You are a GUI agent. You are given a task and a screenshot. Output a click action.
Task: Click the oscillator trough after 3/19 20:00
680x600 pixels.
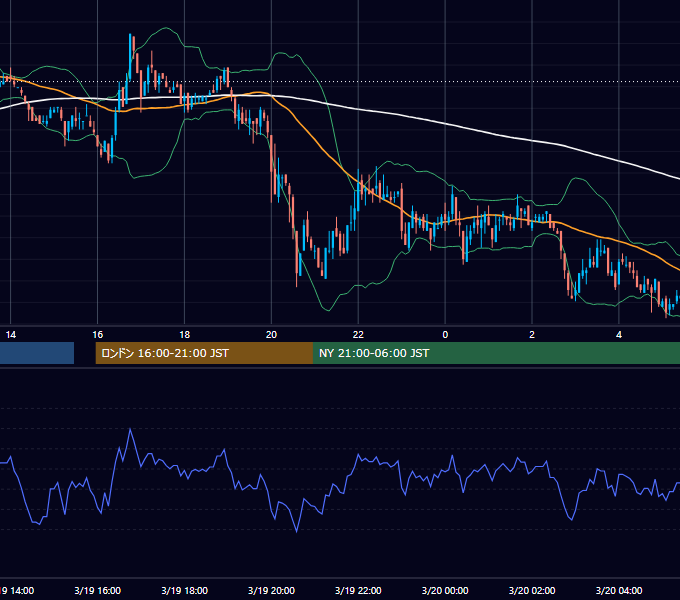297,531
